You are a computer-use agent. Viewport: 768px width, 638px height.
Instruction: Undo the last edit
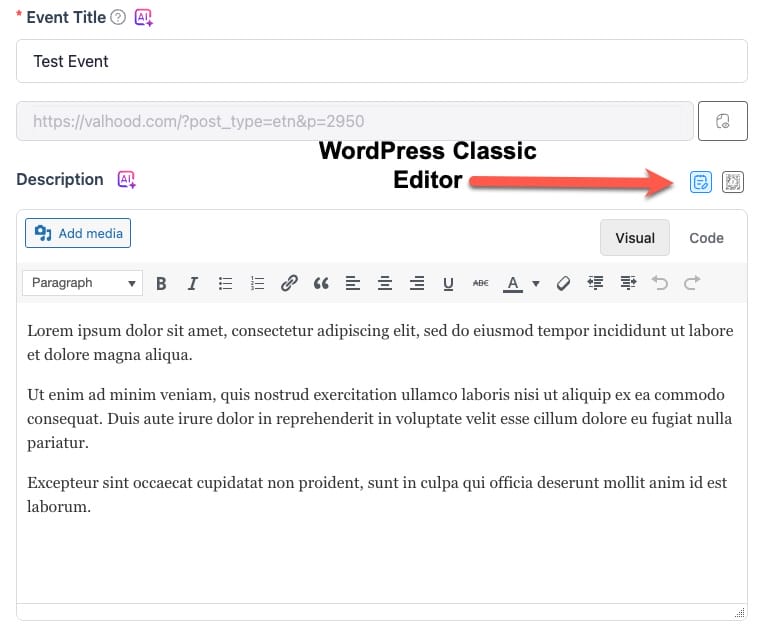click(660, 283)
